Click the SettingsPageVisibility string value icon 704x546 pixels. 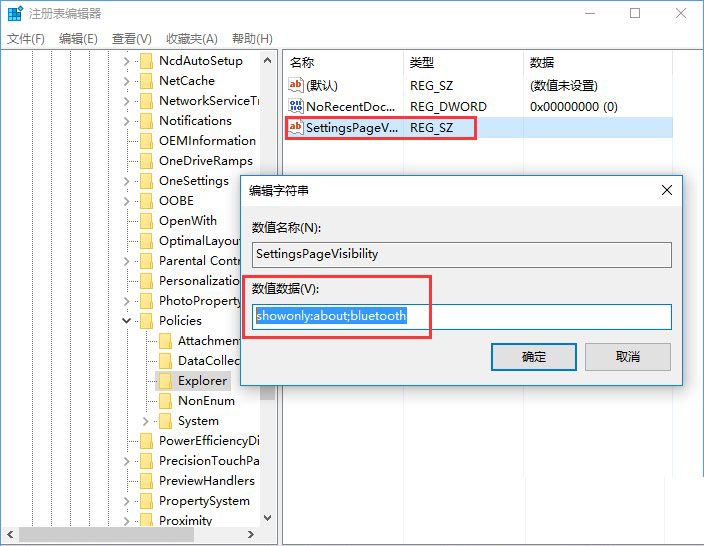(296, 128)
